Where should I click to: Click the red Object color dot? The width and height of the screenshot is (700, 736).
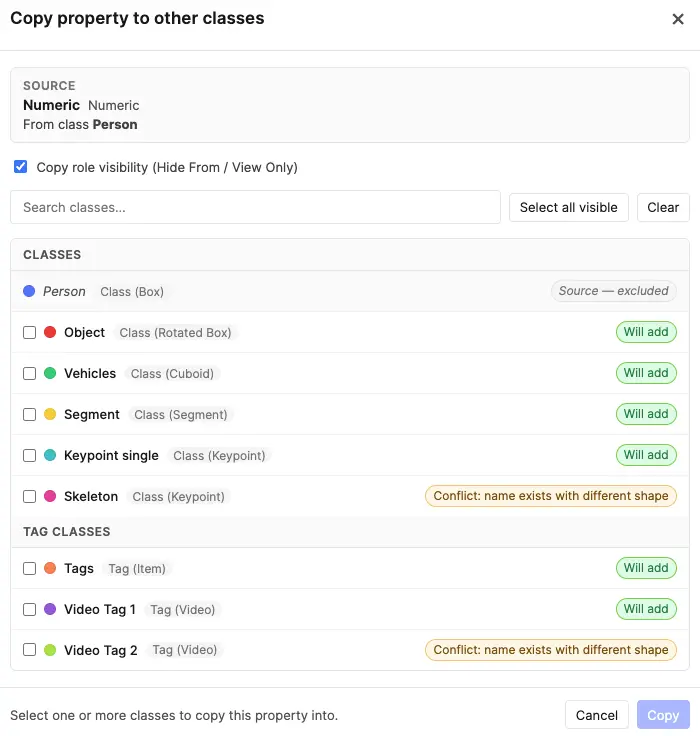50,332
